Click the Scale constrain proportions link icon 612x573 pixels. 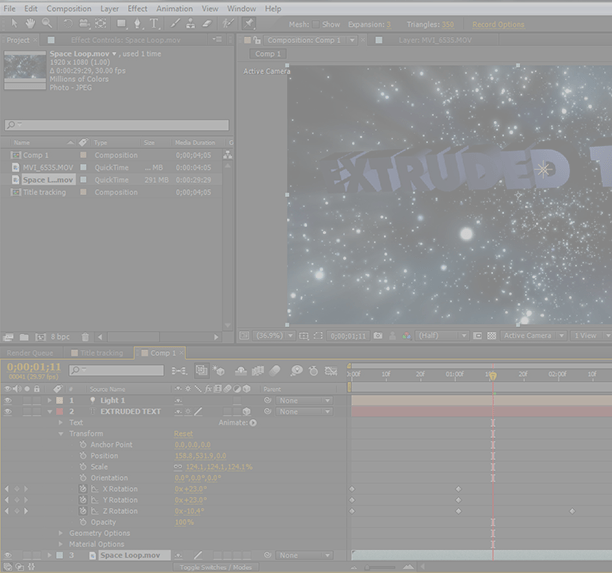(179, 467)
